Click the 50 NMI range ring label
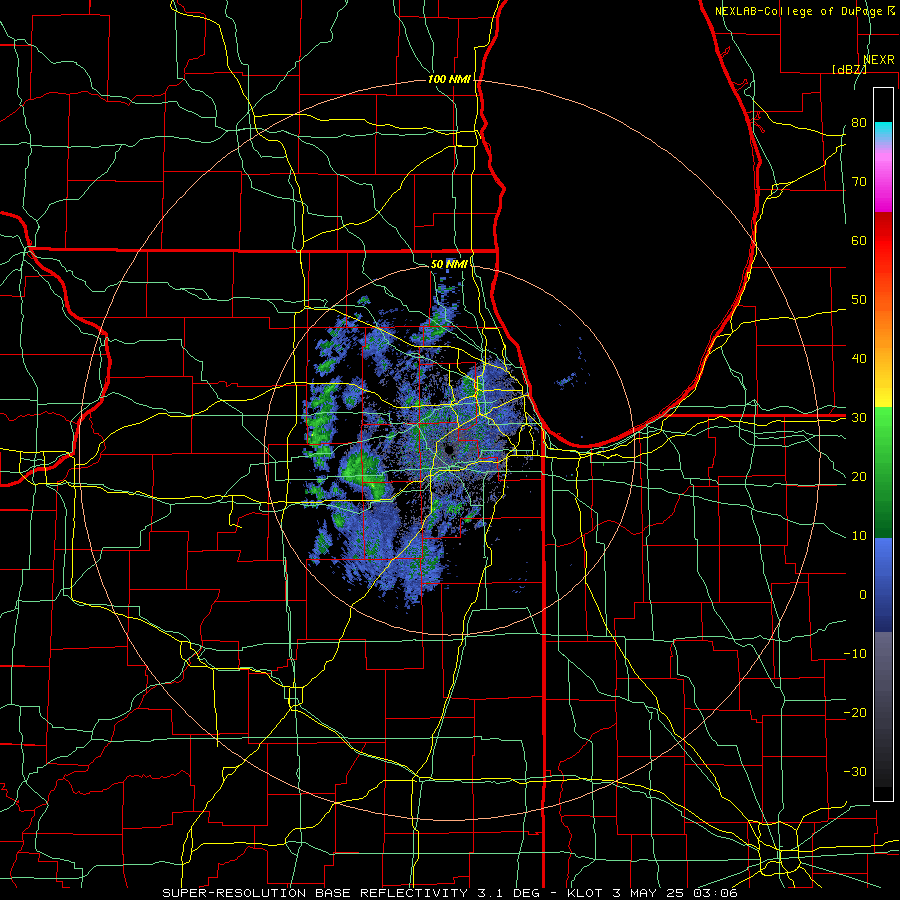Viewport: 900px width, 900px height. pyautogui.click(x=449, y=264)
